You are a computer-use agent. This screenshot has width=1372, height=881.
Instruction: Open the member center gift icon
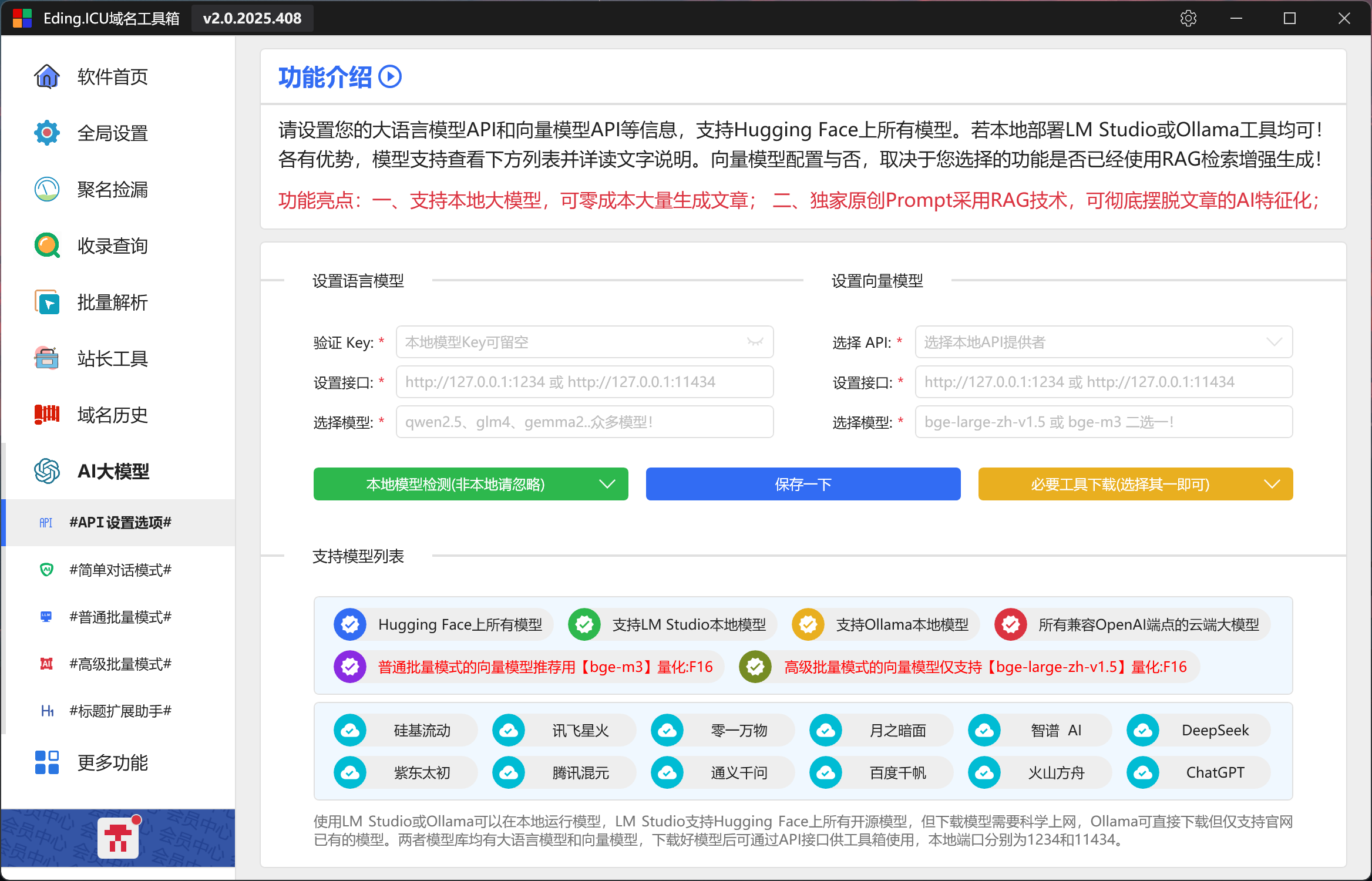tap(118, 838)
